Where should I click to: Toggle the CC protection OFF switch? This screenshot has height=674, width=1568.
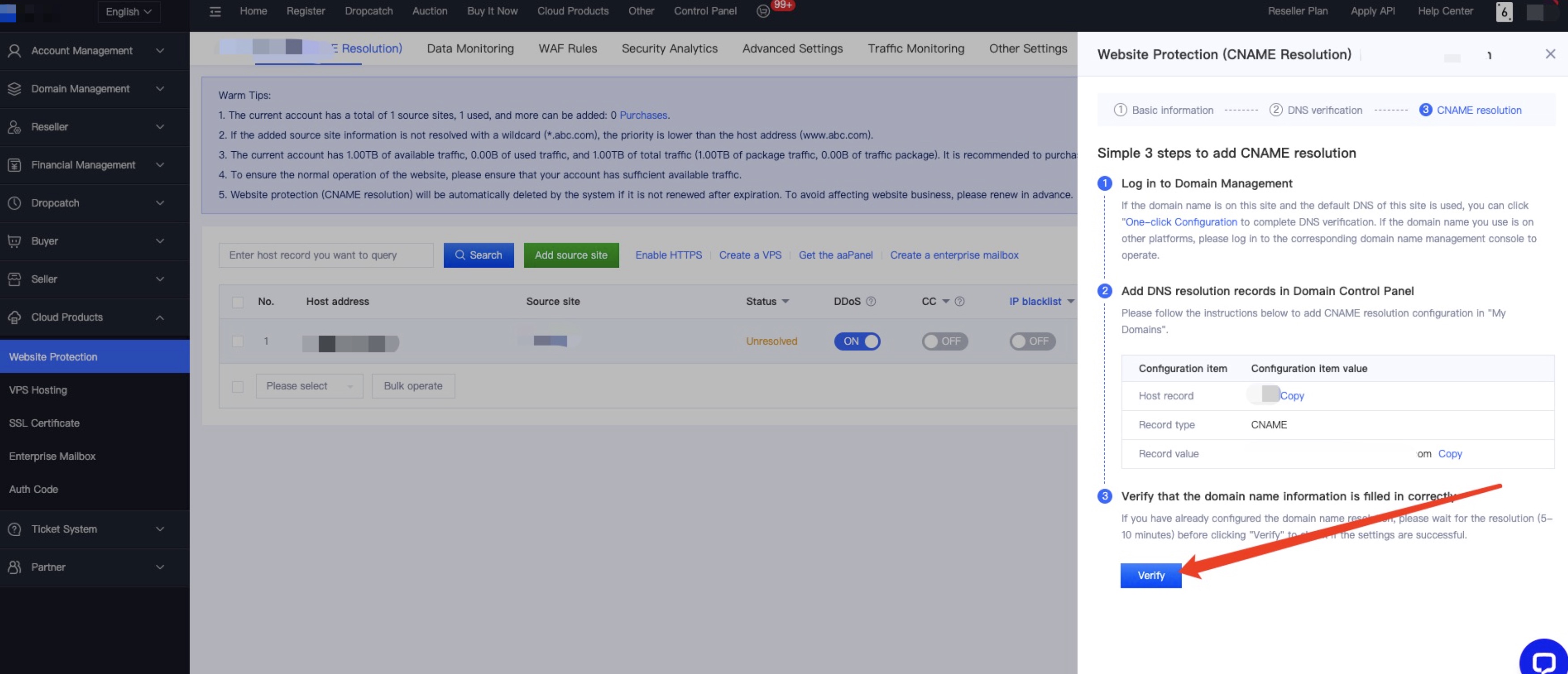click(945, 341)
